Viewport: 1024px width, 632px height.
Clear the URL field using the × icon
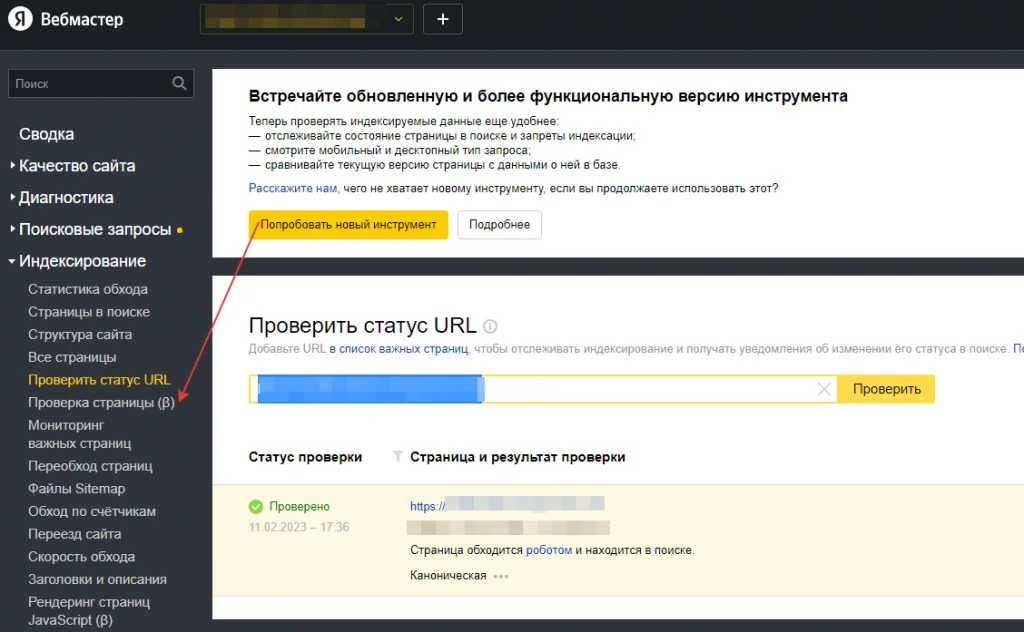pos(824,389)
